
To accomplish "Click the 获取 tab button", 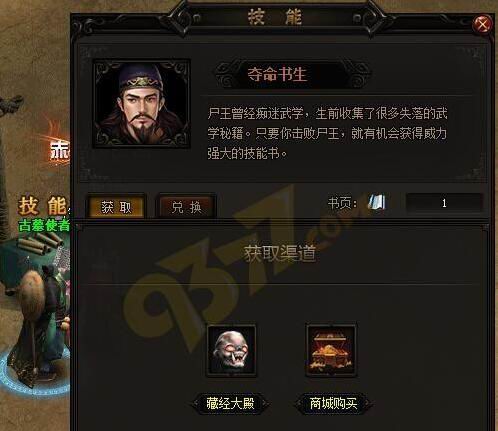I will [116, 207].
